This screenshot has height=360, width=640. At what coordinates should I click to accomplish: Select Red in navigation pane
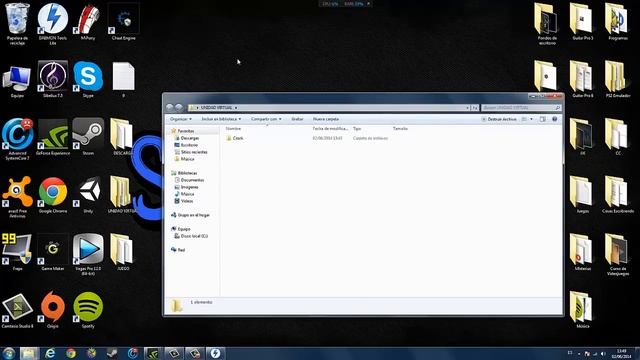178,250
